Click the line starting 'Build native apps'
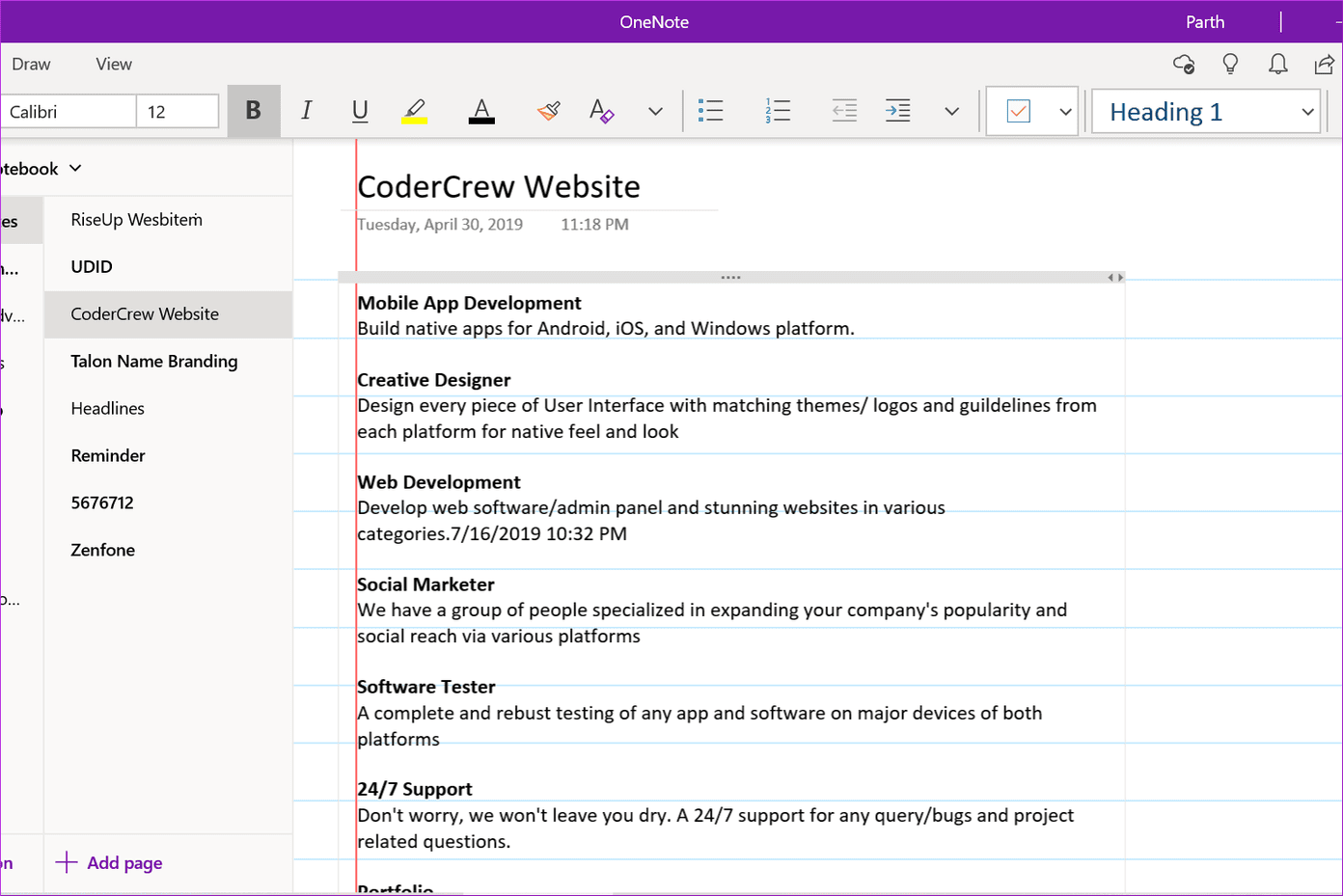 coord(606,329)
